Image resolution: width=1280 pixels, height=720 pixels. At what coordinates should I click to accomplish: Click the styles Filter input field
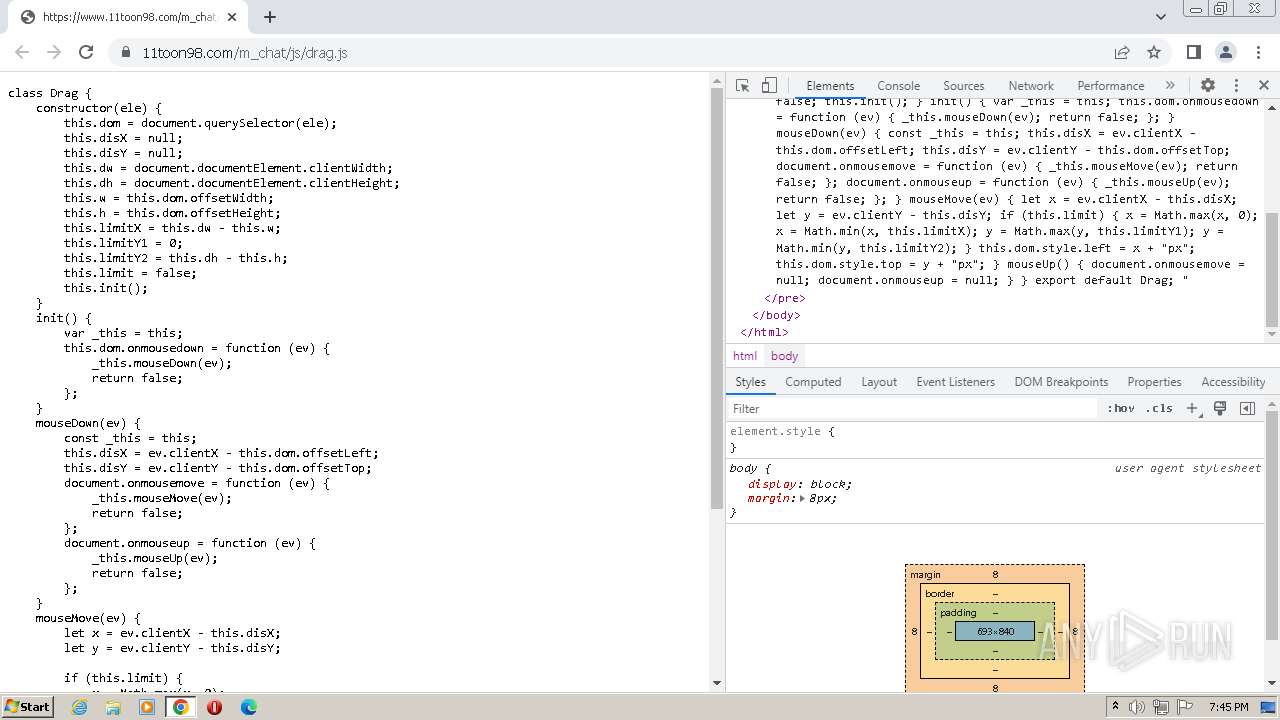point(913,409)
